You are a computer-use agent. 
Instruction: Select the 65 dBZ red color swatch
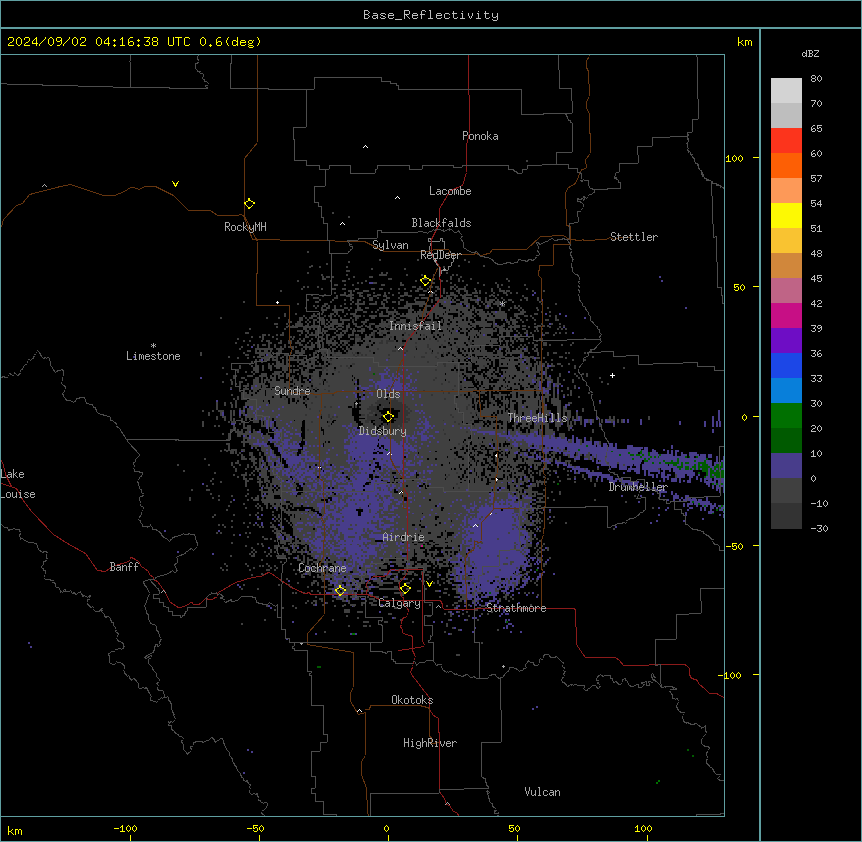pos(786,141)
